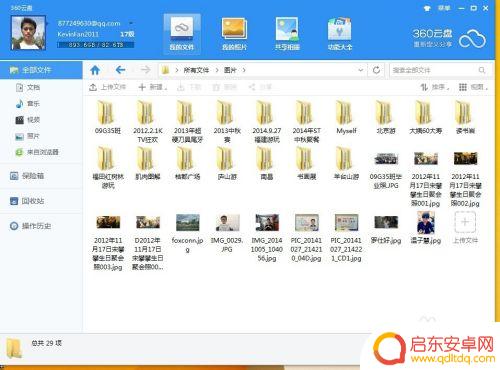500x370 pixels.
Task: View 操作历史 operation history
Action: click(30, 226)
